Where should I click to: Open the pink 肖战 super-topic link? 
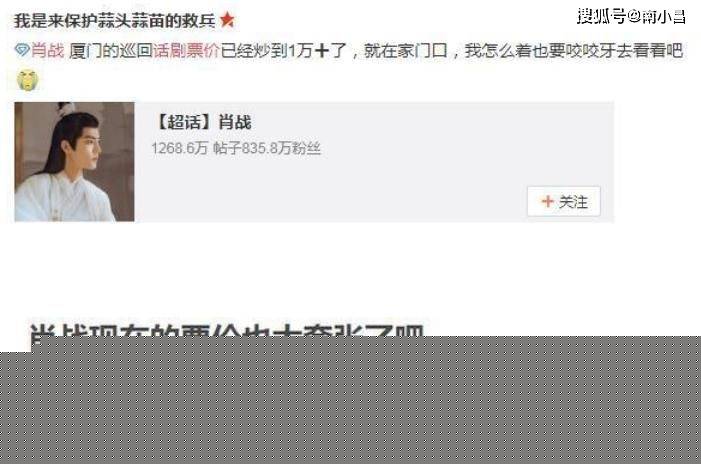tap(47, 51)
